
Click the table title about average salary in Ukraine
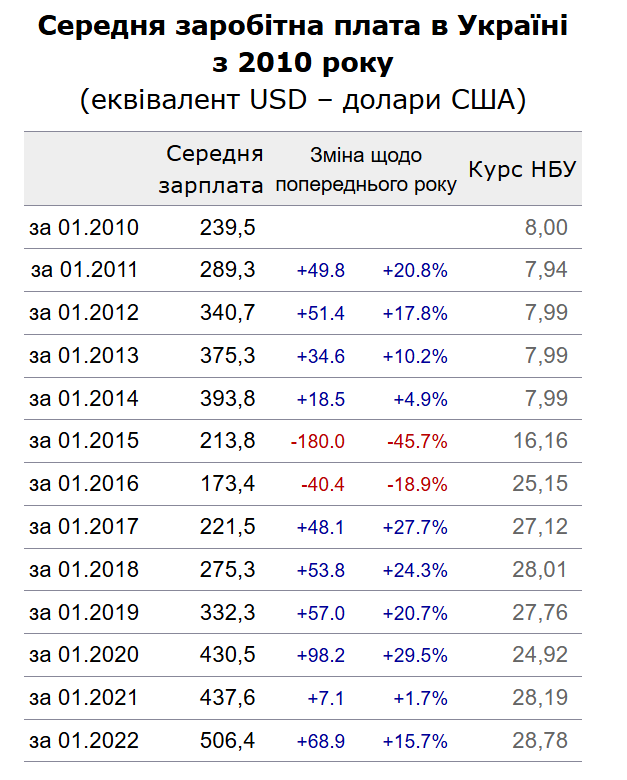click(302, 44)
